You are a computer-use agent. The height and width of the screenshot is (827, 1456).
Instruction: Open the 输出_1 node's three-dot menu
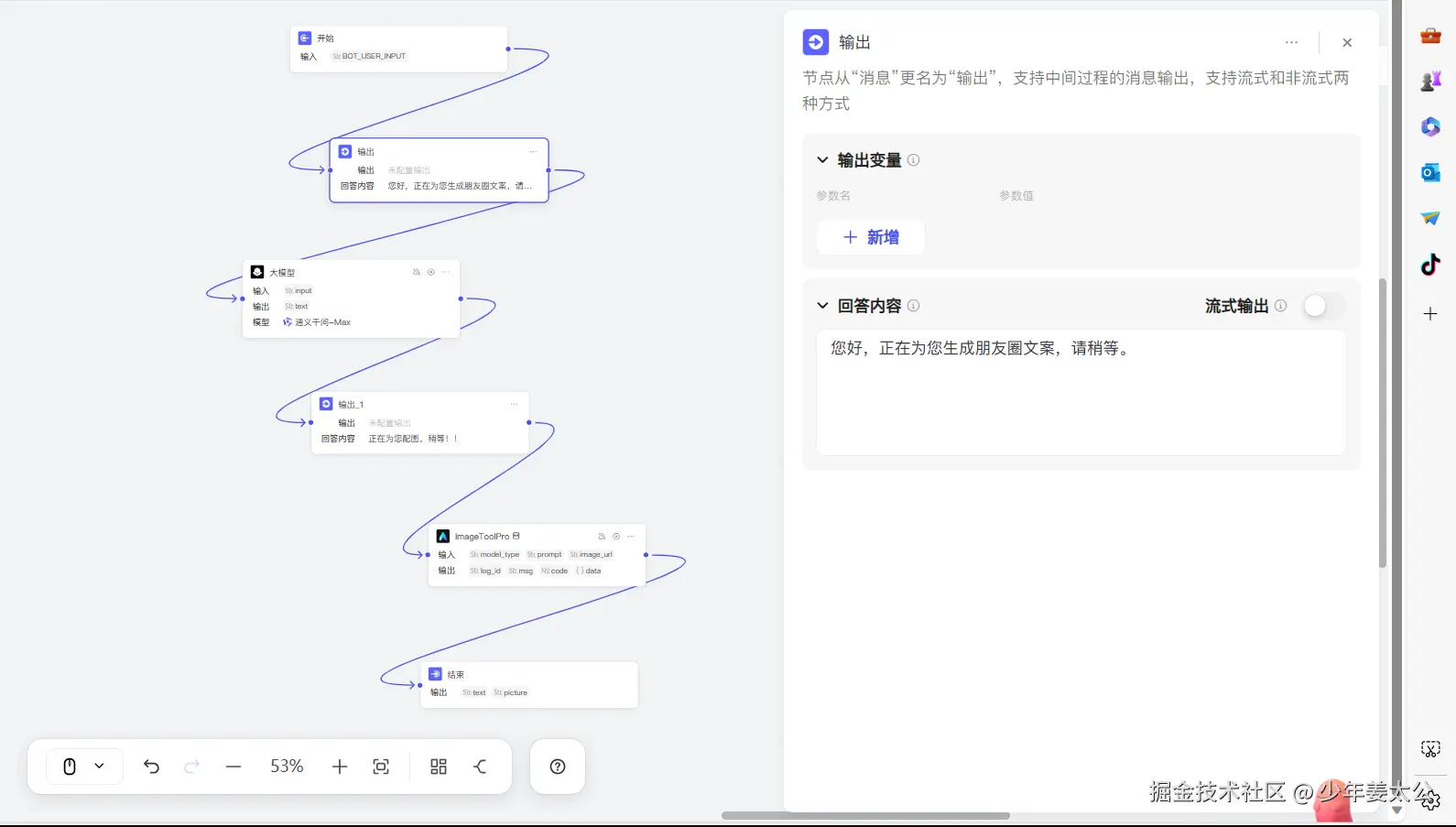pyautogui.click(x=515, y=404)
